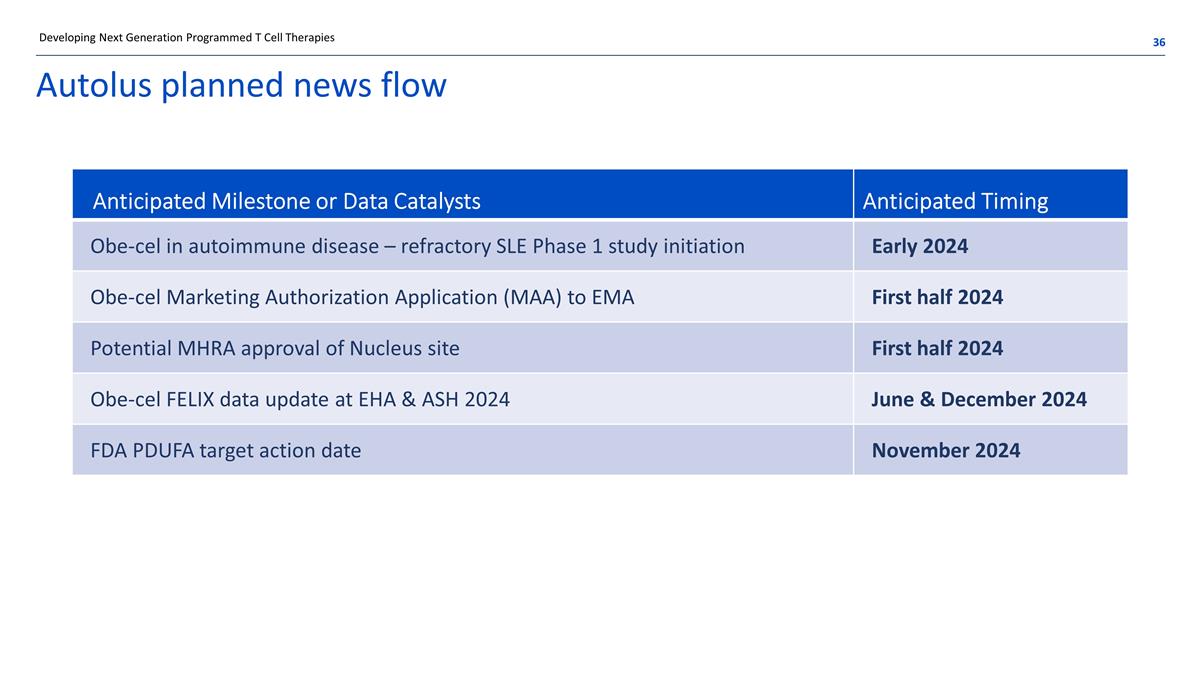Select the Obe-cel FELIX data update milestone

(300, 400)
